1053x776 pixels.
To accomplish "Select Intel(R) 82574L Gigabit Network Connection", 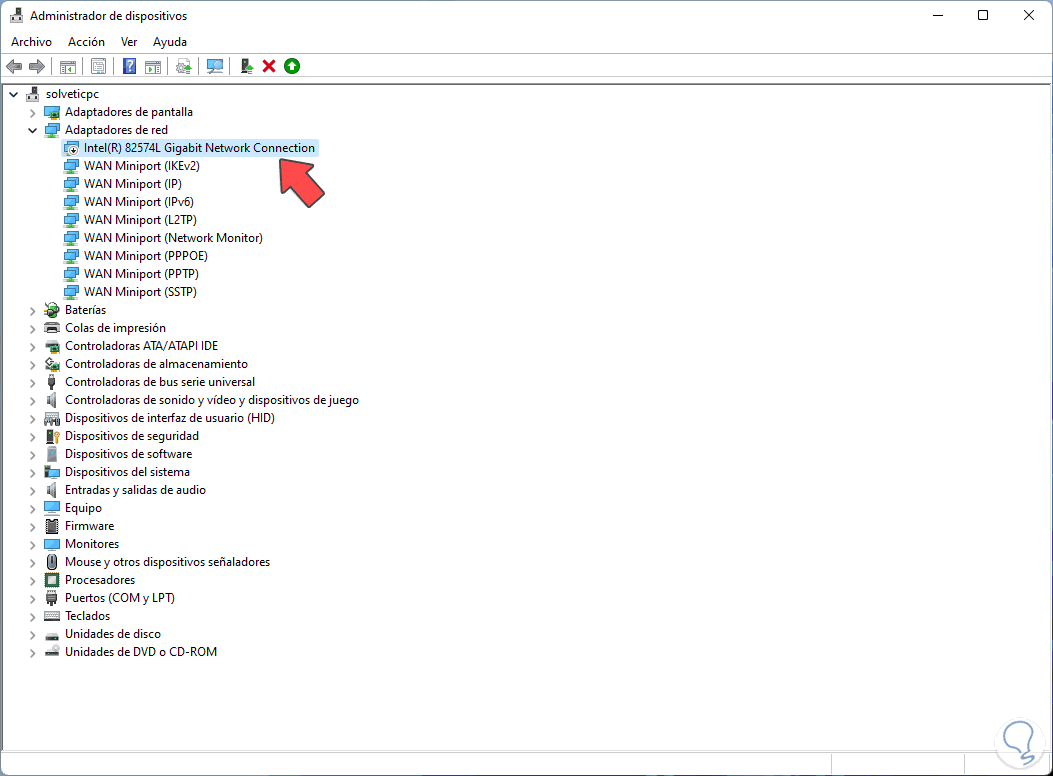I will click(199, 148).
